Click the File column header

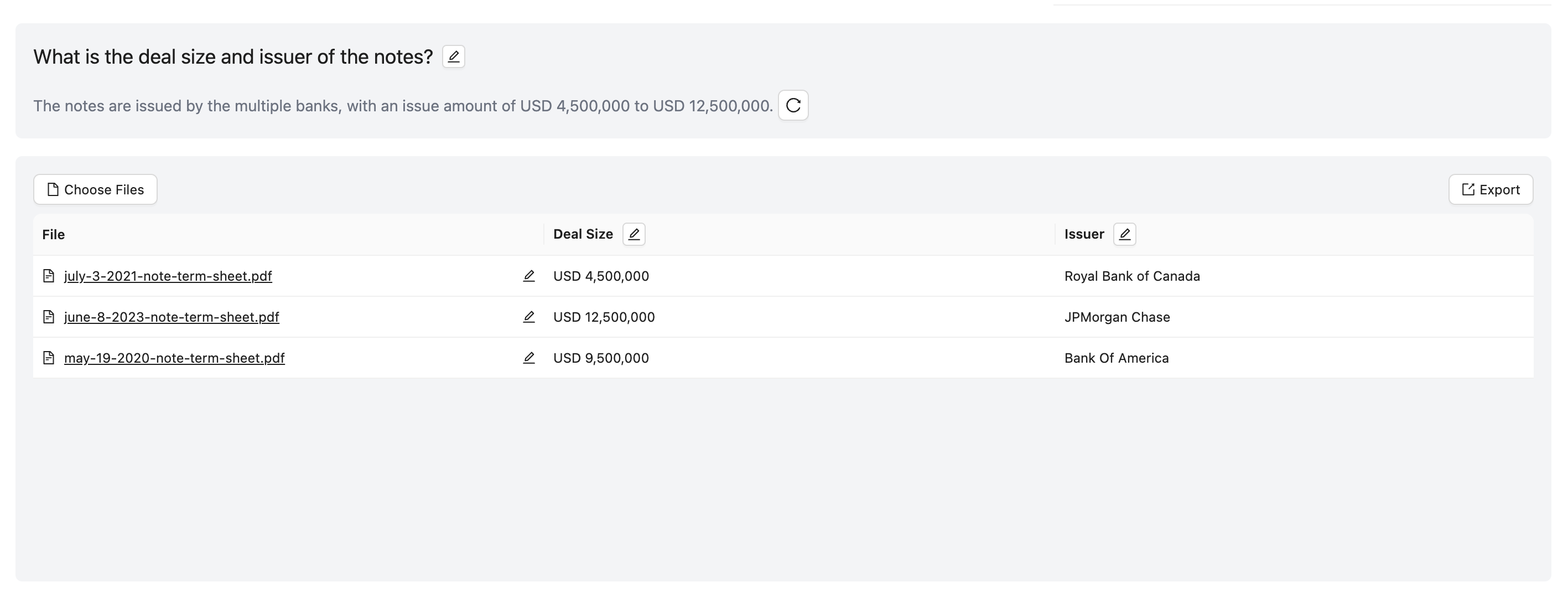54,235
